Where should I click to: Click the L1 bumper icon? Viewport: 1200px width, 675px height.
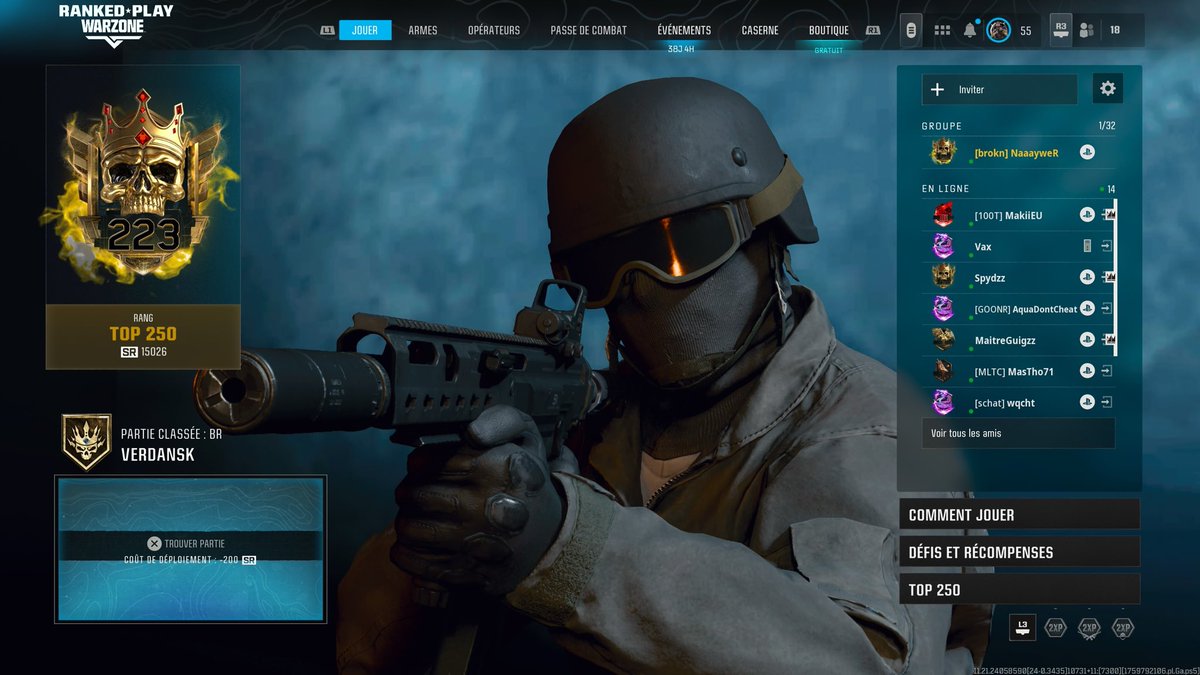(x=327, y=30)
